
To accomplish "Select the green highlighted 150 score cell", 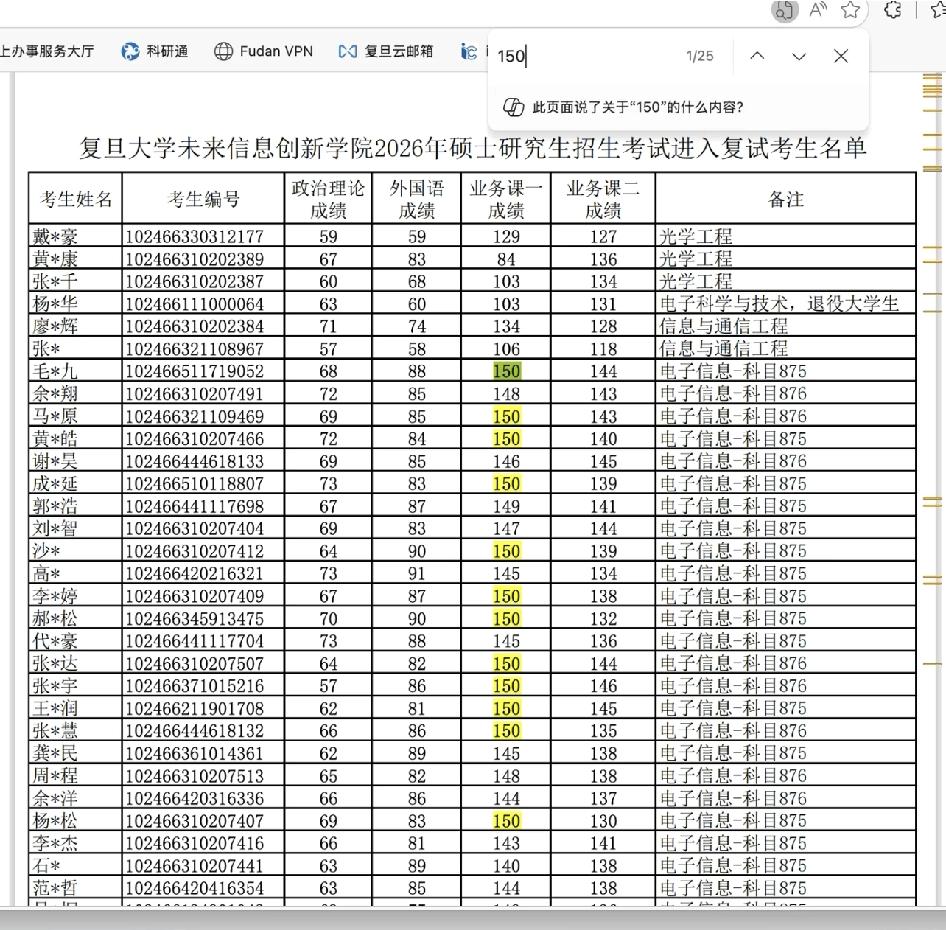I will [506, 371].
